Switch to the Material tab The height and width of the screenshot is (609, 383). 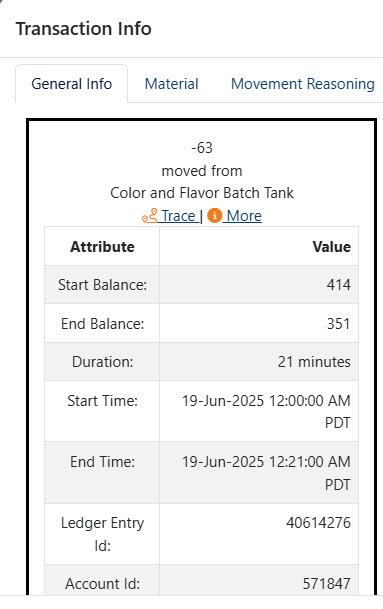tap(171, 84)
